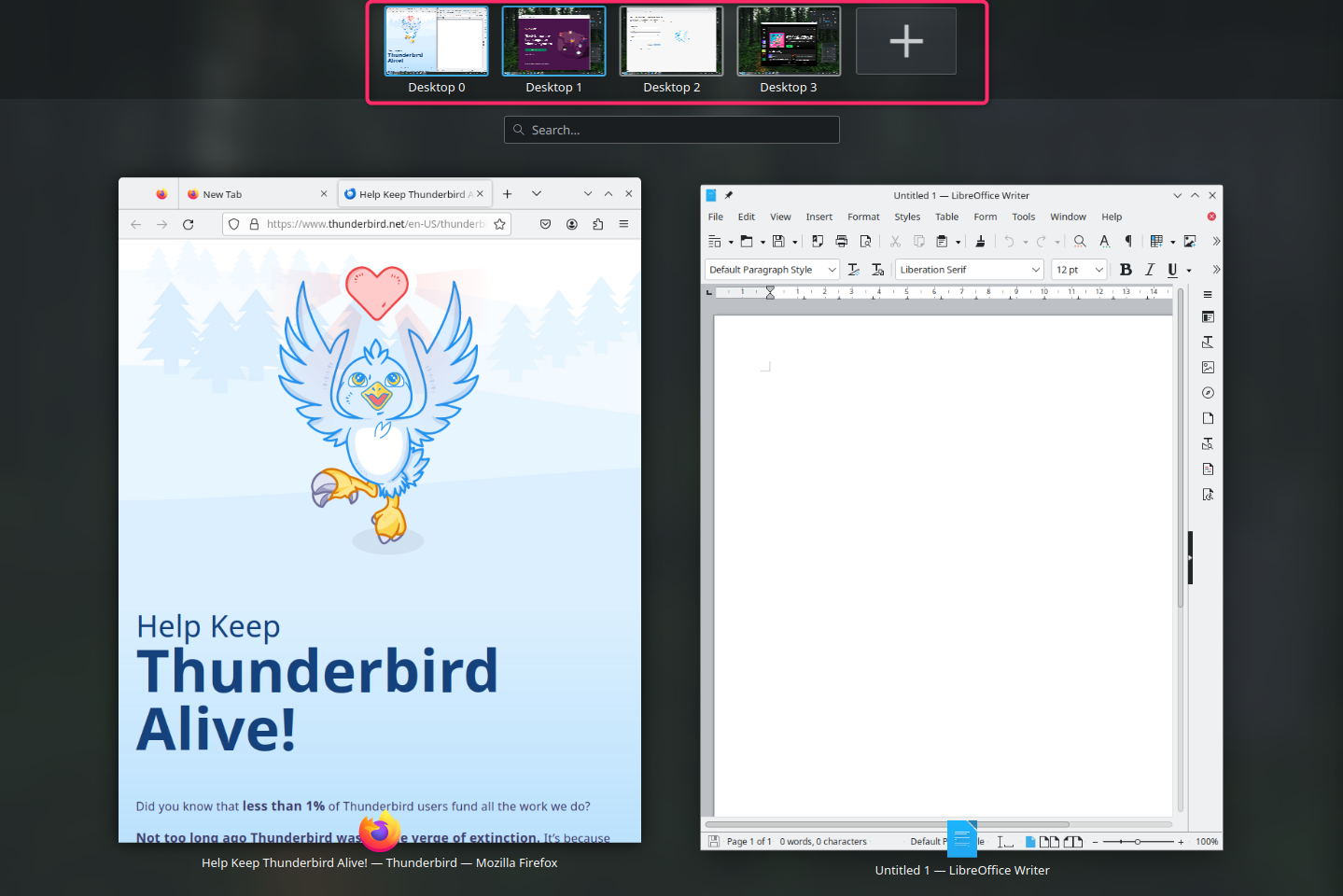Viewport: 1343px width, 896px height.
Task: Click the Open document folder icon
Action: 747,241
